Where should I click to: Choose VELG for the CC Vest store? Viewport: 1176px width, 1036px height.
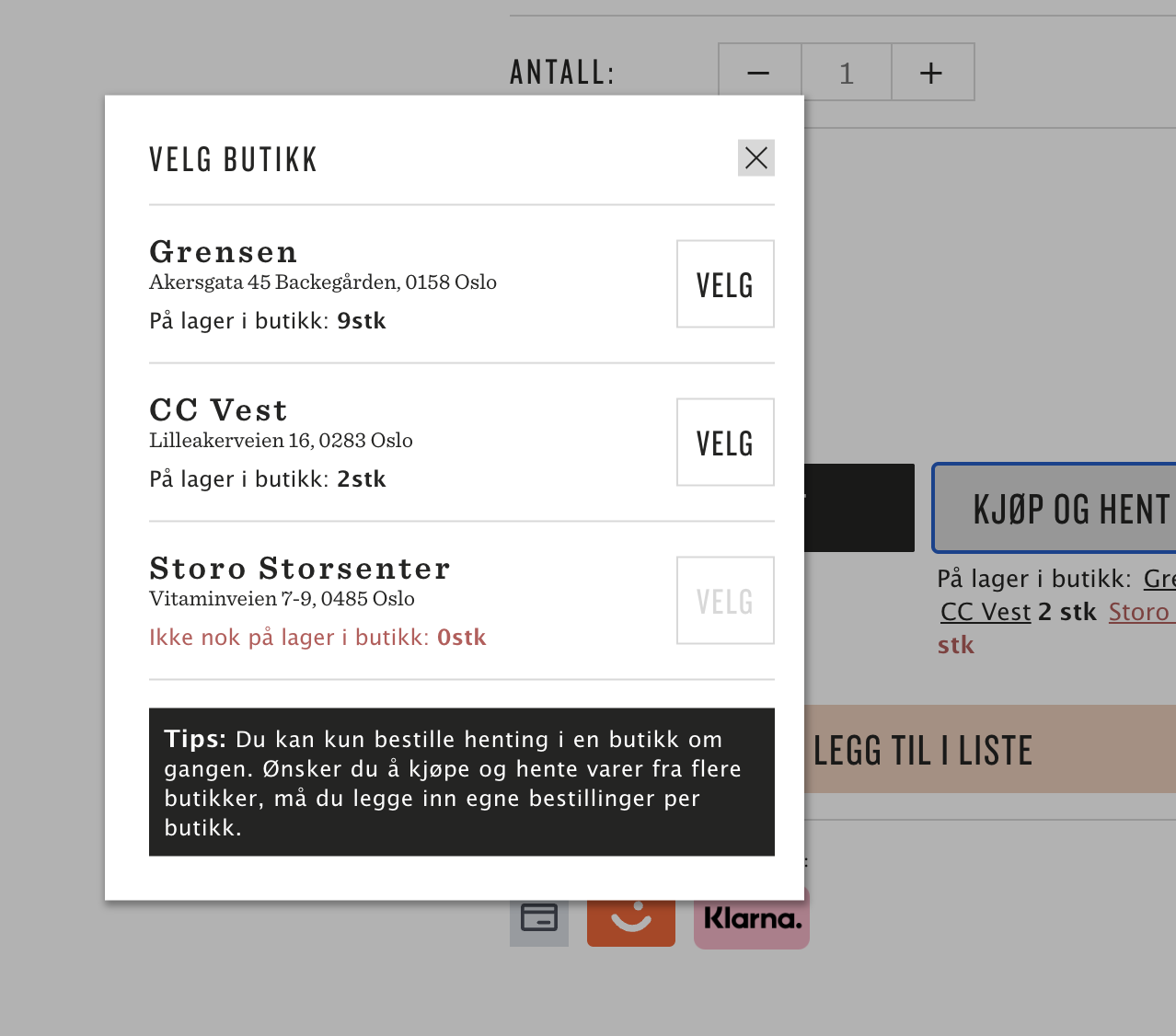725,443
